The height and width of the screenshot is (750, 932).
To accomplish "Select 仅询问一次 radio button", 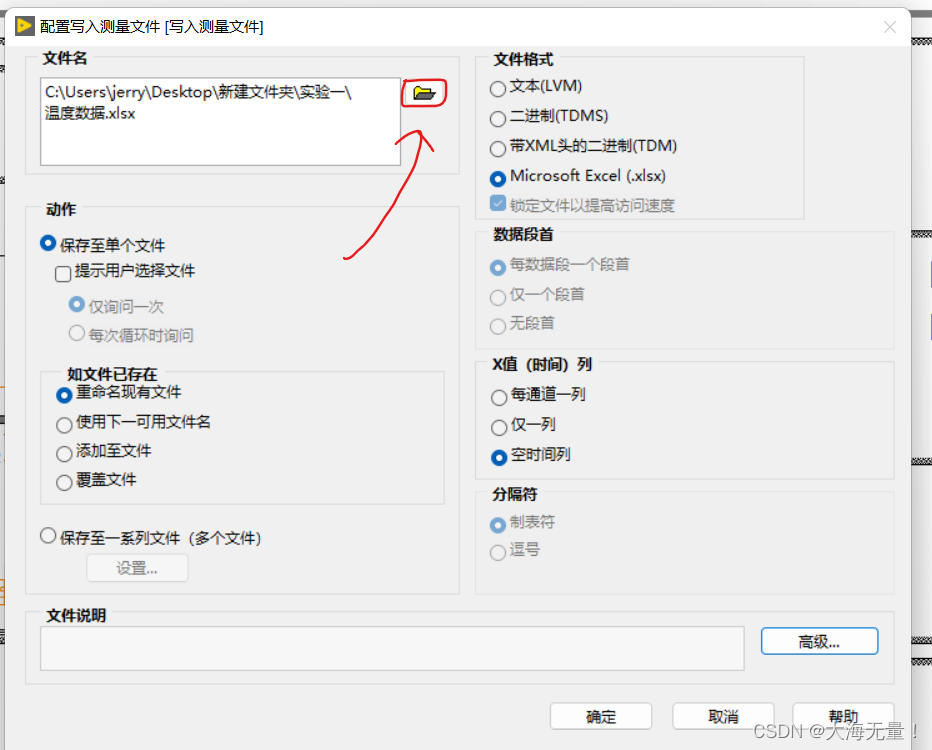I will pos(76,304).
